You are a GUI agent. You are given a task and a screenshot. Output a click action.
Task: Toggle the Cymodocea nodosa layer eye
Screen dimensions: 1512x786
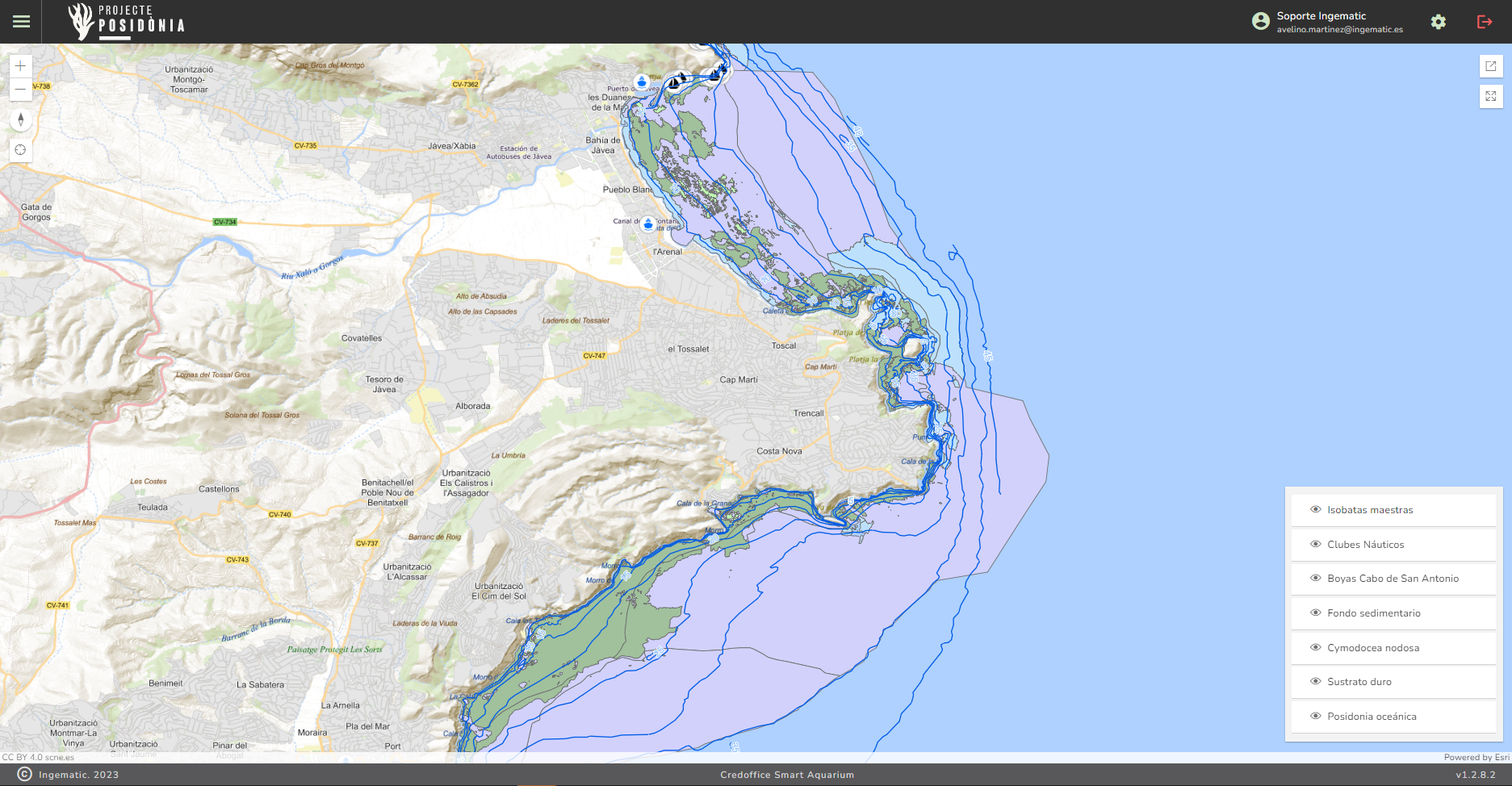click(x=1316, y=648)
